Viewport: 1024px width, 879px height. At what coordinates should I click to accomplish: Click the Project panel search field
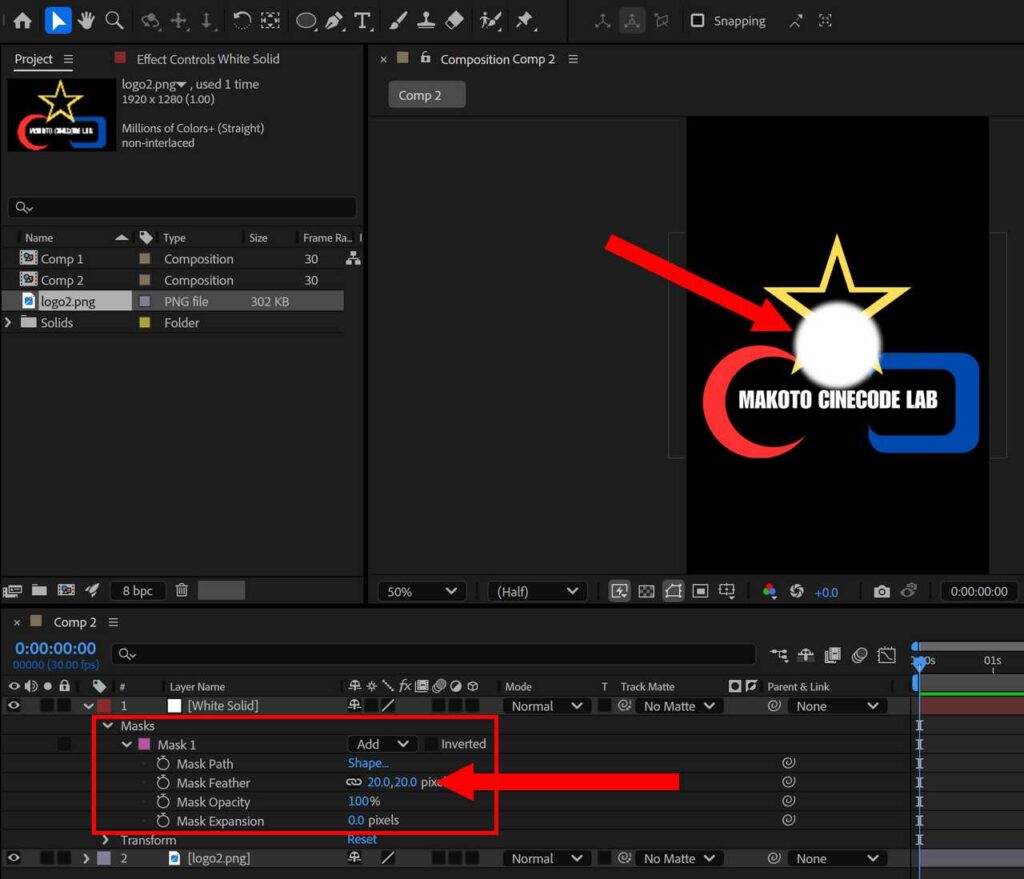(x=182, y=208)
